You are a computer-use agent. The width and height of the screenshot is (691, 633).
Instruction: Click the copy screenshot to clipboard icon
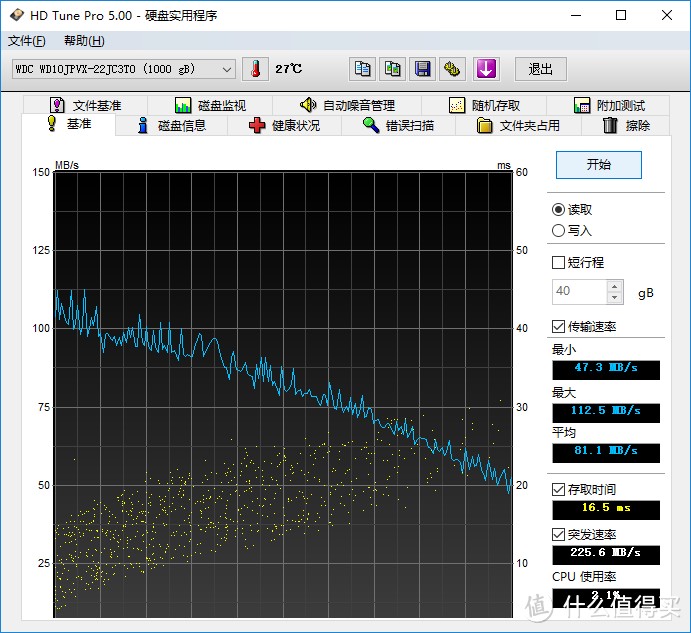pyautogui.click(x=392, y=69)
